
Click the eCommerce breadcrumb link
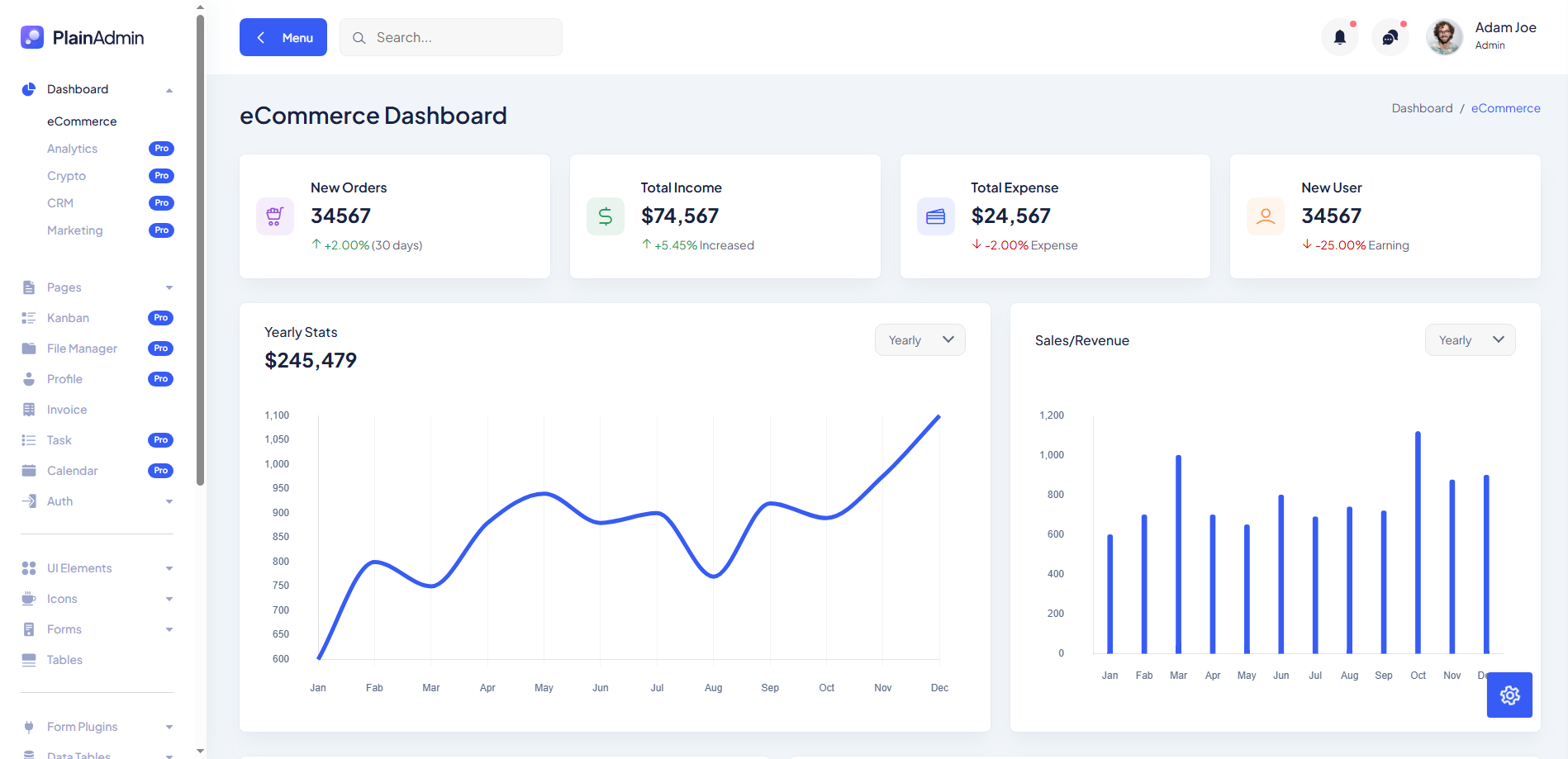tap(1505, 108)
